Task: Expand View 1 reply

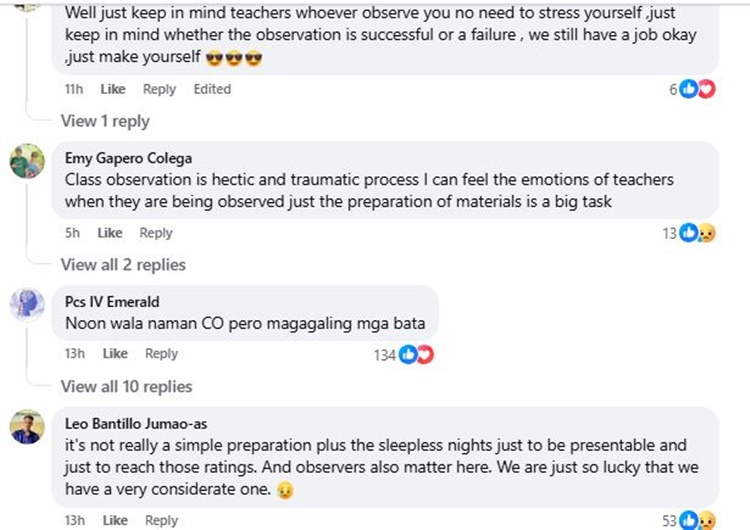Action: (x=104, y=121)
